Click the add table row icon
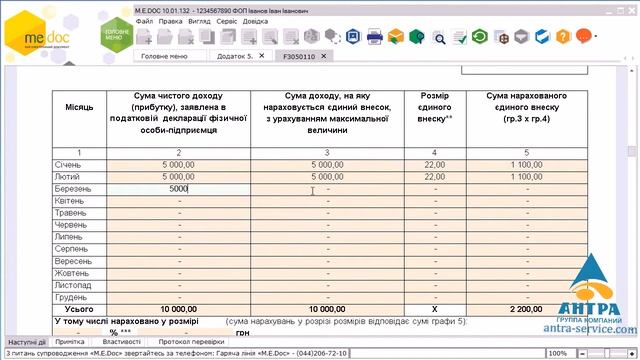The height and width of the screenshot is (360, 640). pyautogui.click(x=249, y=37)
